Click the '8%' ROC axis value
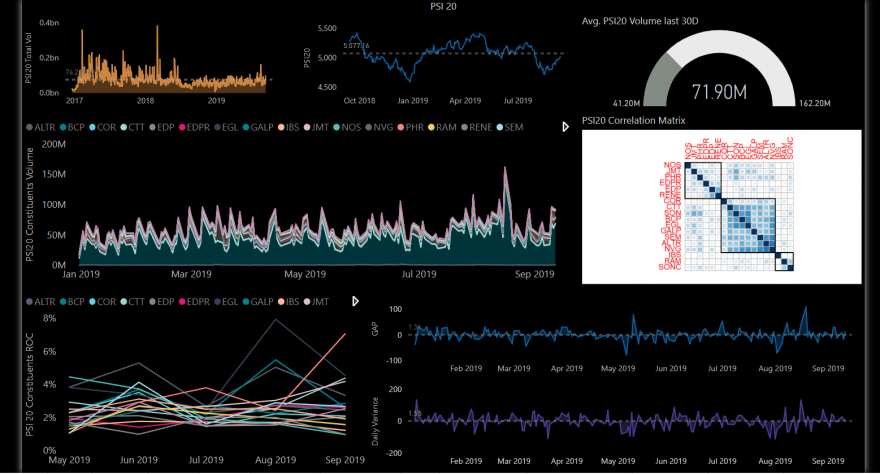The image size is (880, 474). tap(49, 319)
